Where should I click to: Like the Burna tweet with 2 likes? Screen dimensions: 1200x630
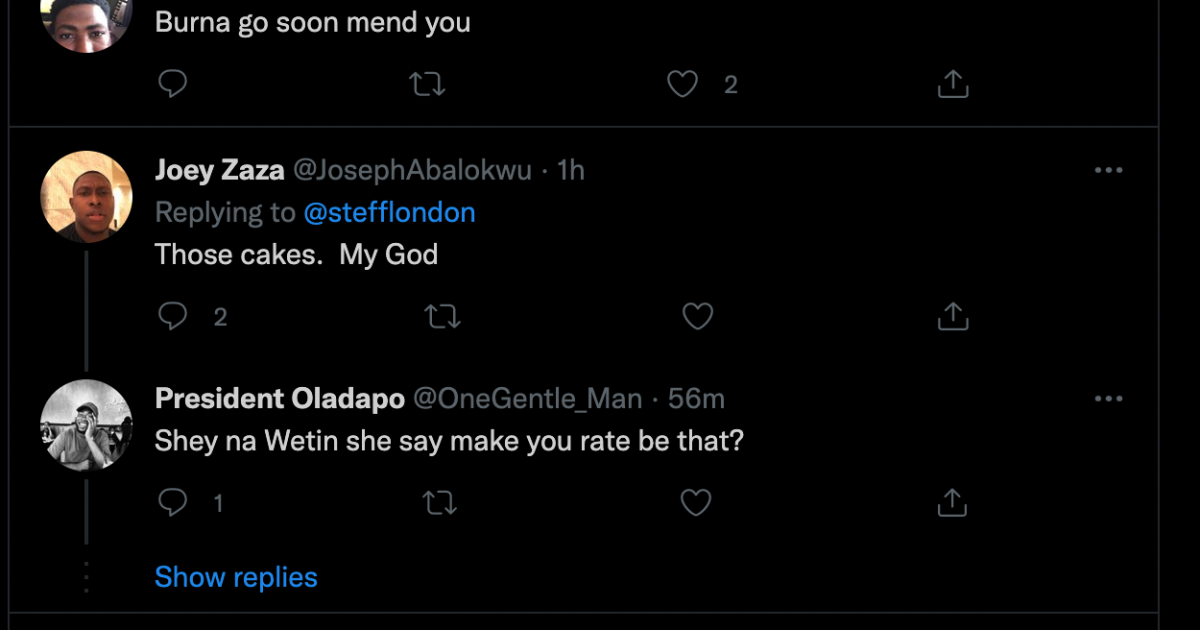(683, 85)
